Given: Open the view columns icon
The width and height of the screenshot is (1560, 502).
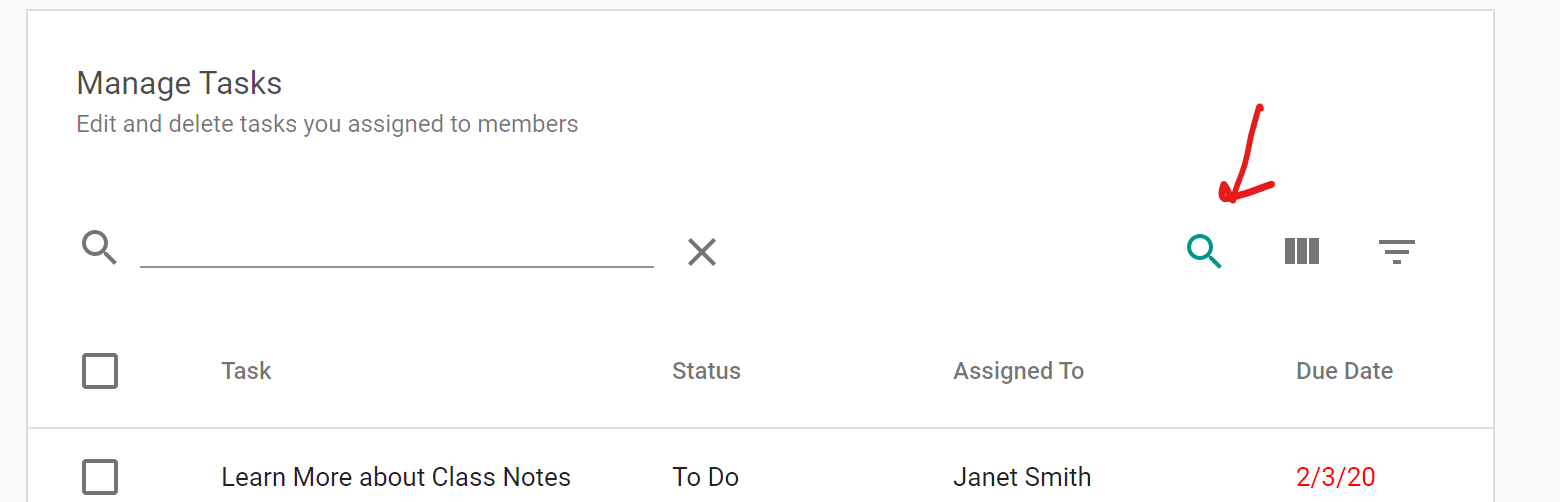Looking at the screenshot, I should click(x=1302, y=251).
